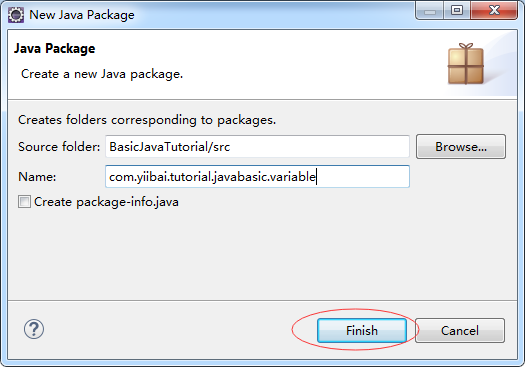Click the bold "Java Package" heading
The image size is (525, 367).
click(x=55, y=49)
